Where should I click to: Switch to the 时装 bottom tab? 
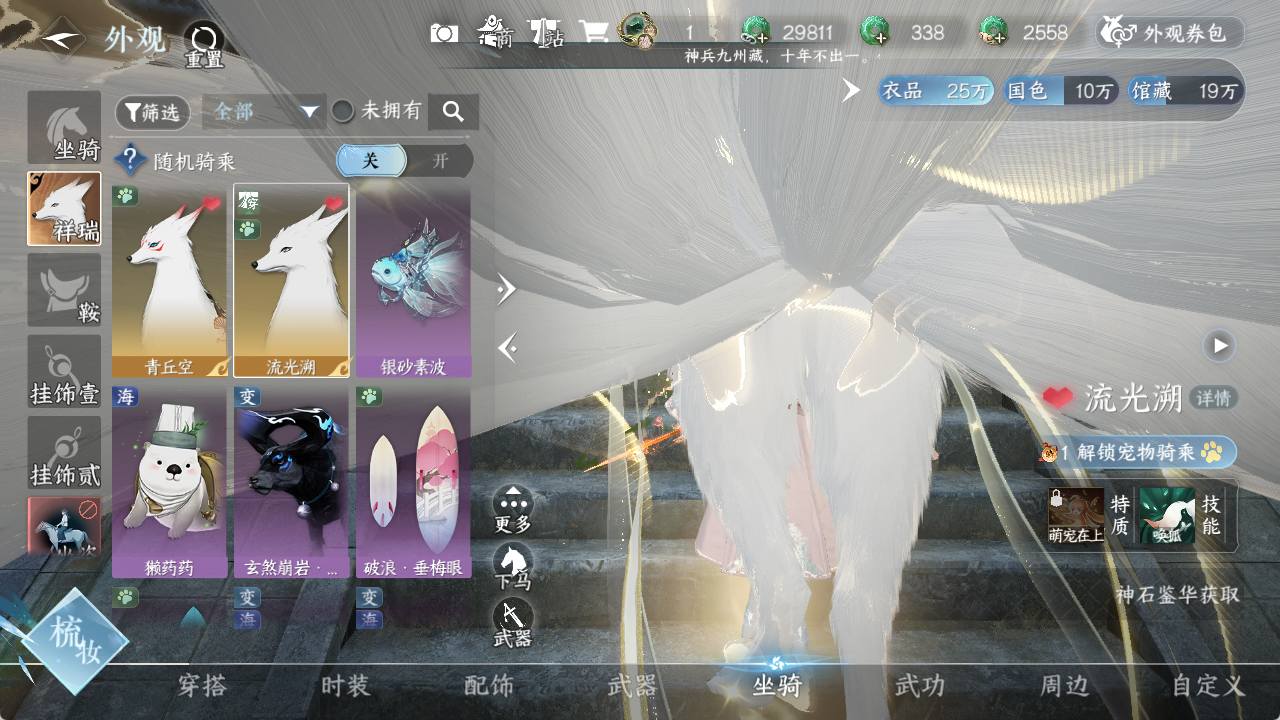tap(345, 686)
